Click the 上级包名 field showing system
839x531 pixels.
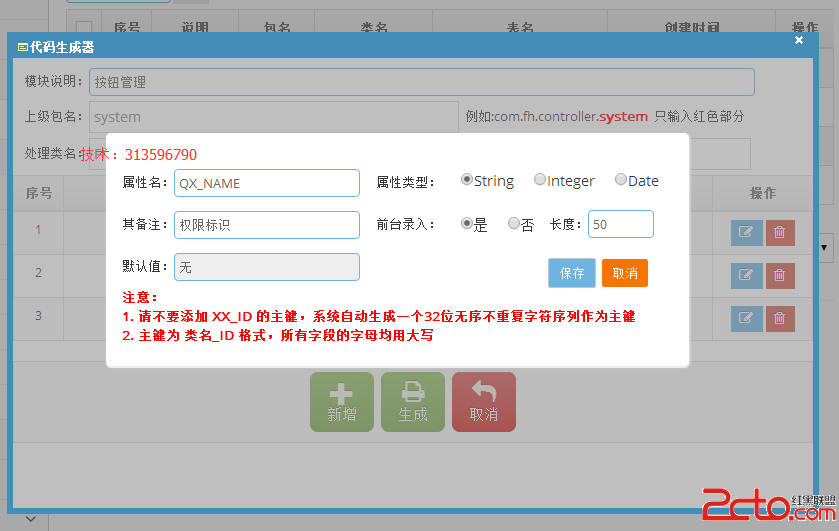tap(274, 117)
